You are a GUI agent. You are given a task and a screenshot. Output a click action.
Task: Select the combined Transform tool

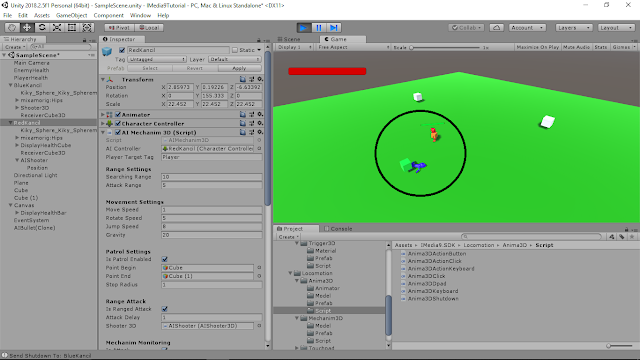point(87,27)
